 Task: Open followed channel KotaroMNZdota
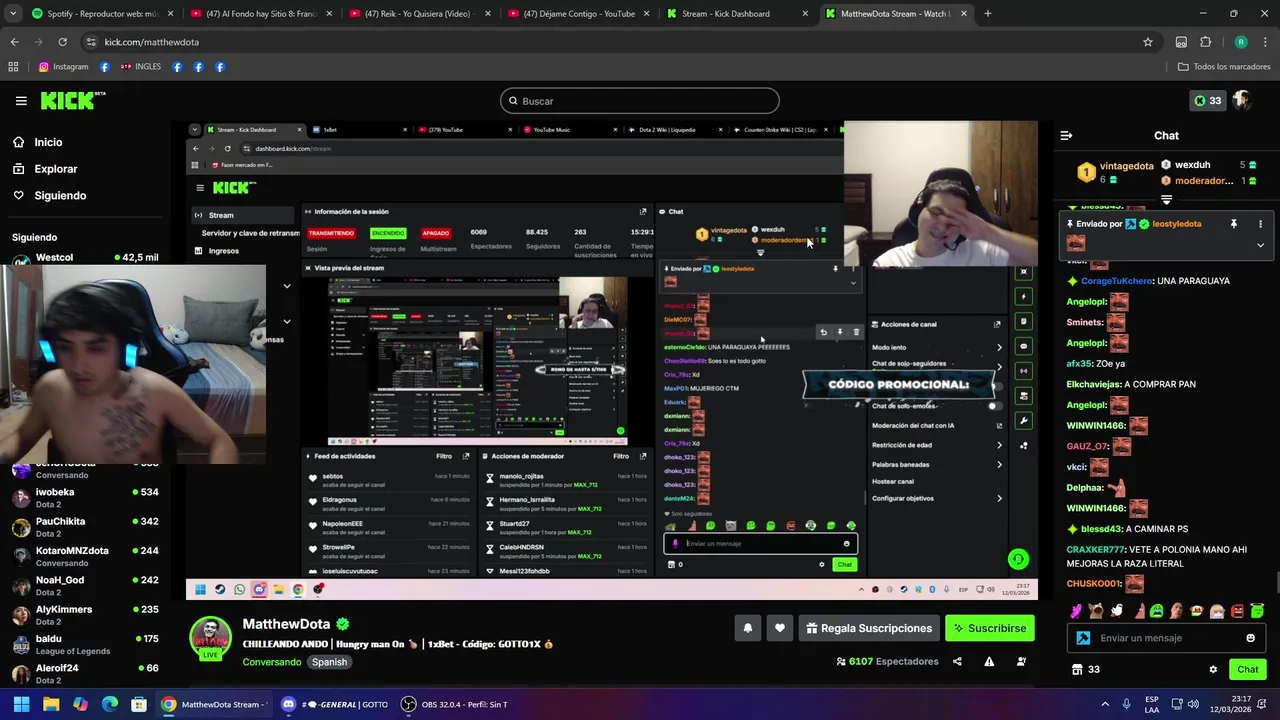pos(85,556)
